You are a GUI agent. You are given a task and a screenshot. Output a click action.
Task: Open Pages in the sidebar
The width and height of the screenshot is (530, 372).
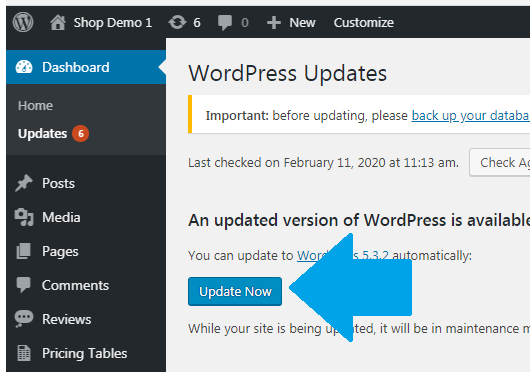(60, 251)
